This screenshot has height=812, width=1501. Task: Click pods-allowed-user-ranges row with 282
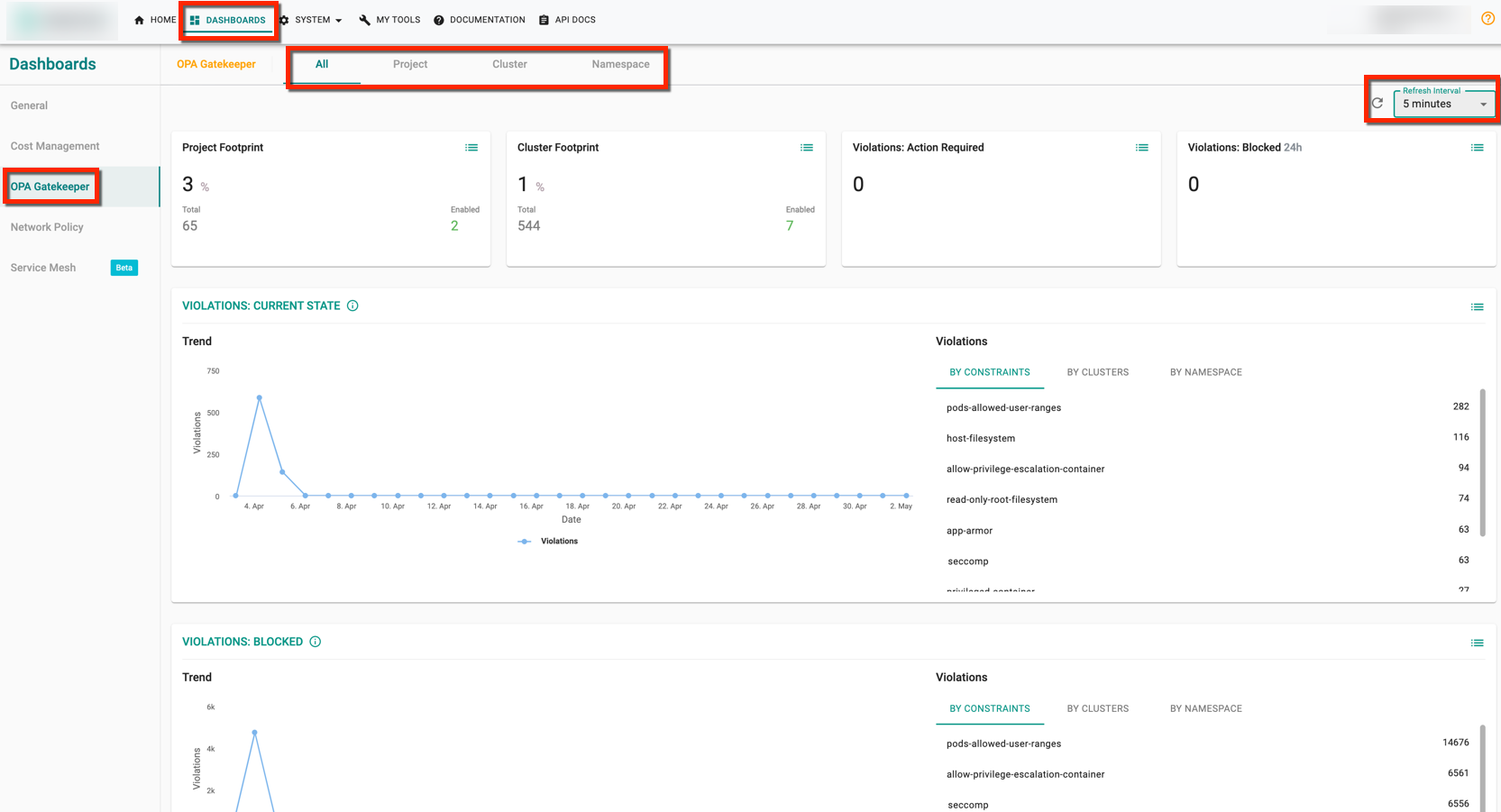coord(1206,407)
